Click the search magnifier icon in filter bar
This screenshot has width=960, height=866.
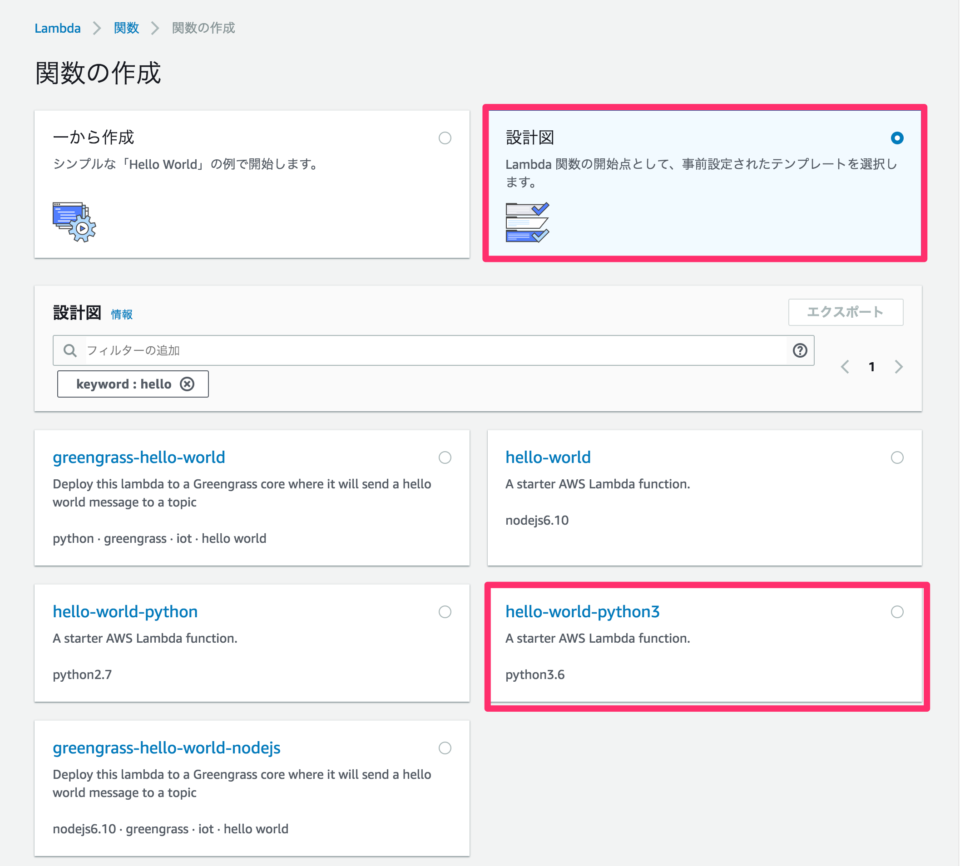pos(69,350)
